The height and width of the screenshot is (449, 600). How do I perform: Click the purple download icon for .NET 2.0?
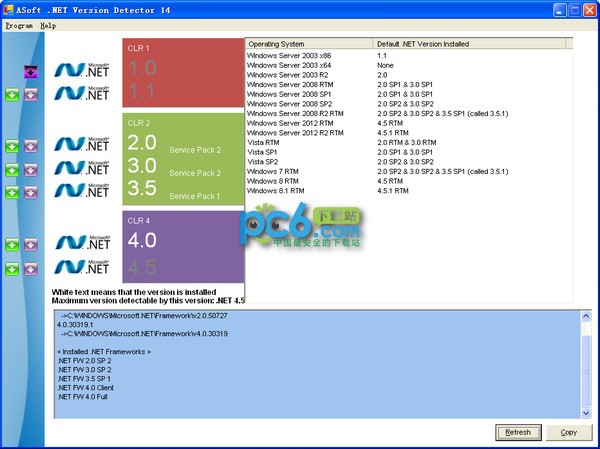pyautogui.click(x=31, y=146)
